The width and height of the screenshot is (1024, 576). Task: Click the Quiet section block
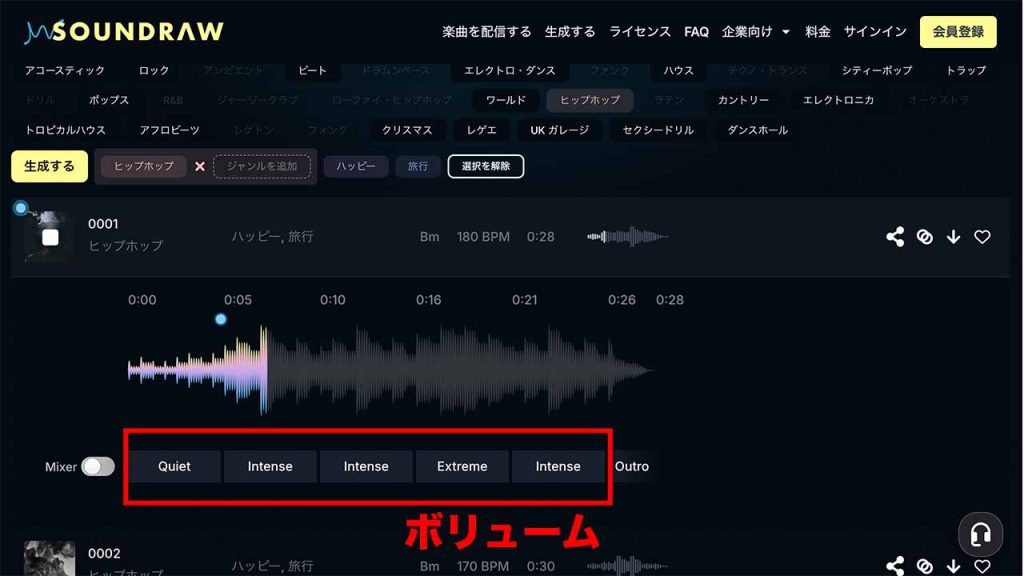[x=174, y=466]
